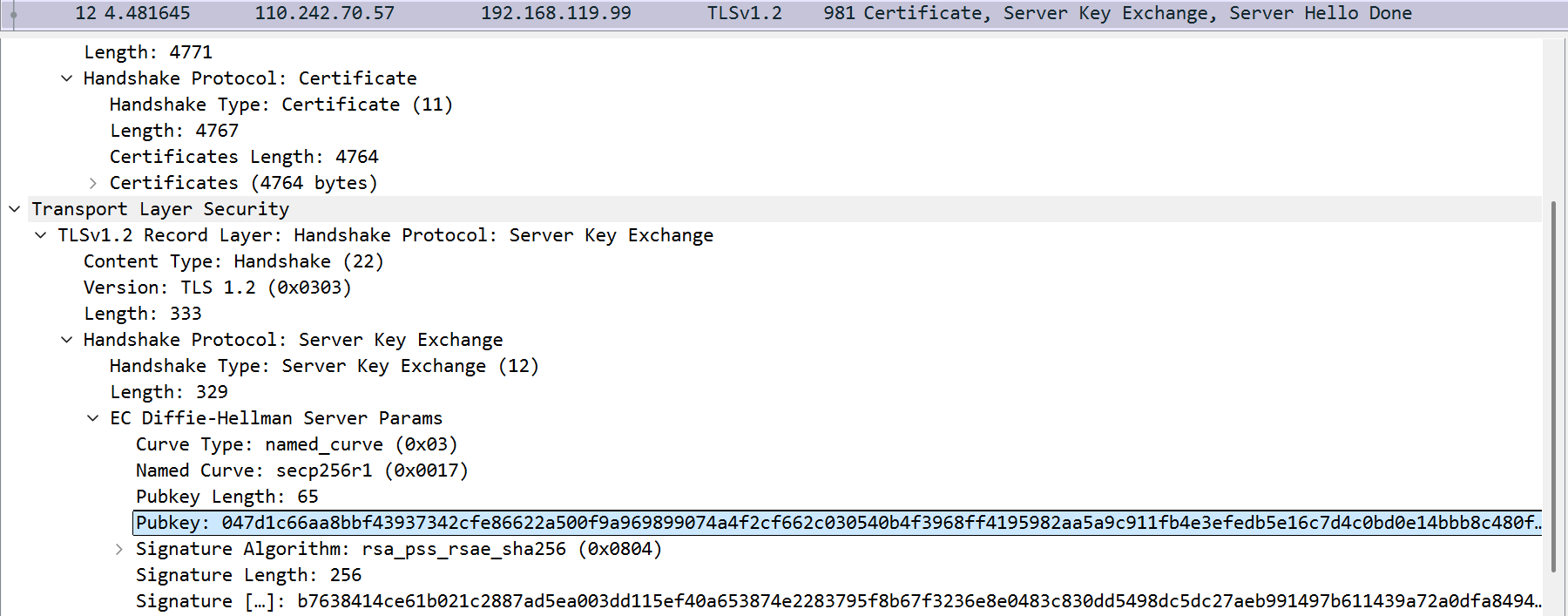Select Content Type: Handshake (22) row
This screenshot has width=1568, height=616.
point(233,261)
